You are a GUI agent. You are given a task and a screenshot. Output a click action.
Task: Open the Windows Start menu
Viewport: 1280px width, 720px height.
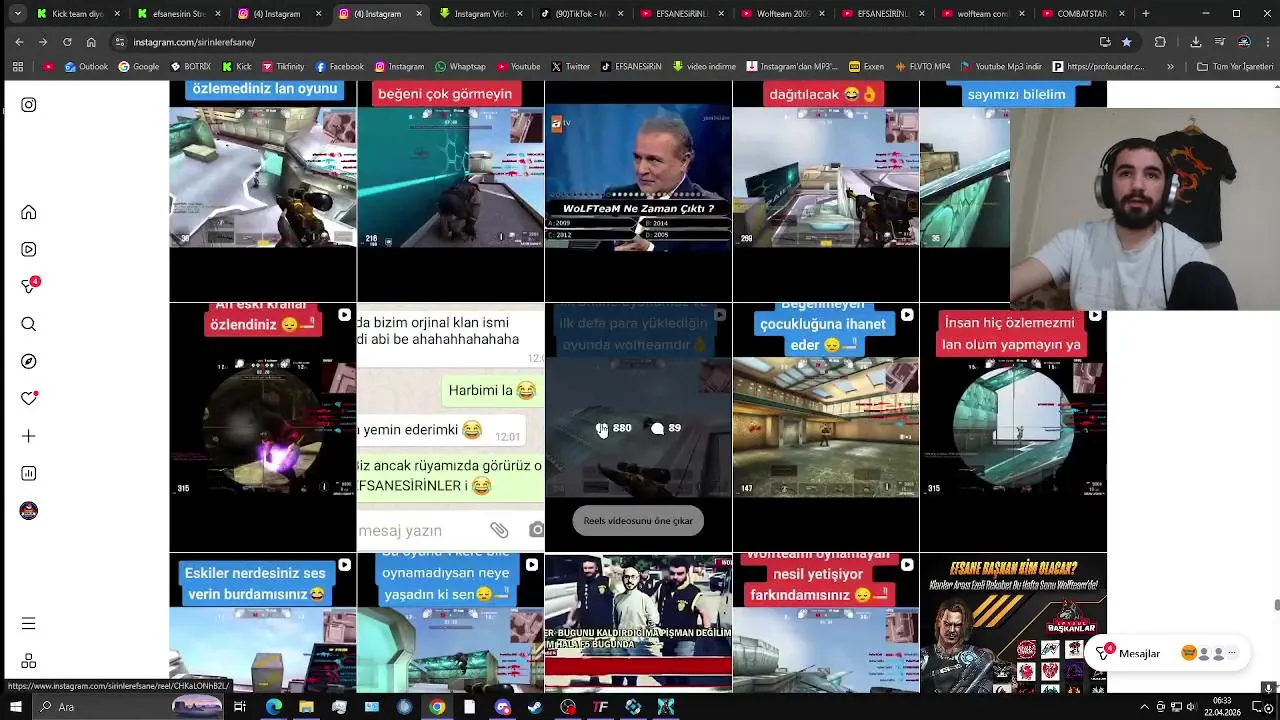pos(16,707)
